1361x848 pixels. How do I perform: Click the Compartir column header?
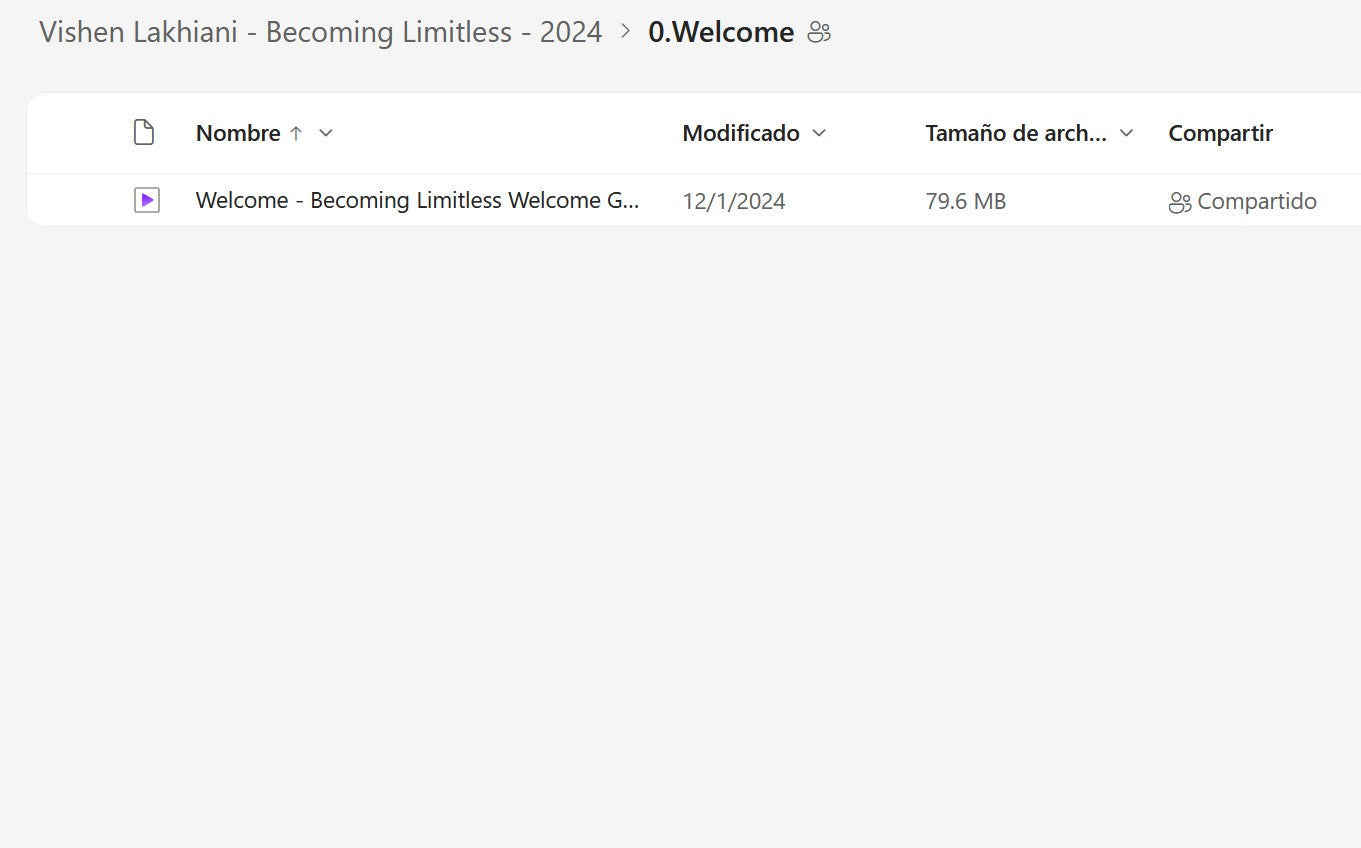click(x=1220, y=133)
